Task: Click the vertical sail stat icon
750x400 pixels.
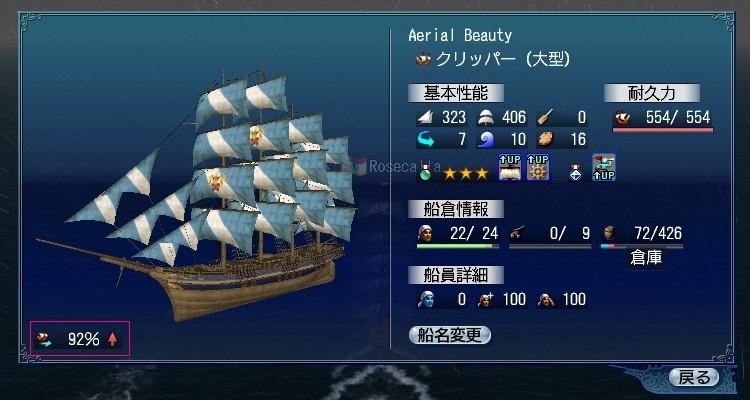Action: (x=425, y=118)
